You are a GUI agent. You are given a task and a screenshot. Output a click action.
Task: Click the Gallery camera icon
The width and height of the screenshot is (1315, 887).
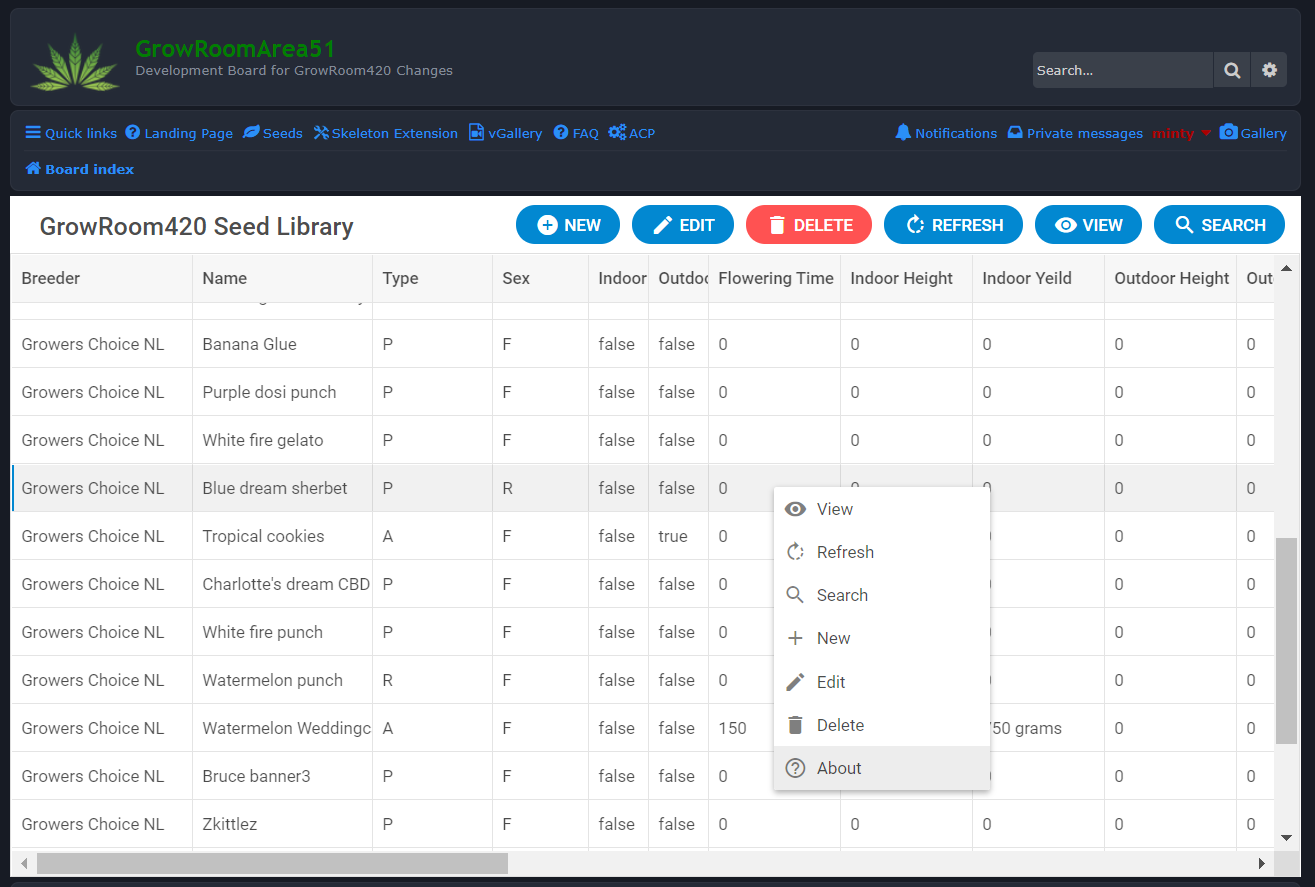point(1229,133)
